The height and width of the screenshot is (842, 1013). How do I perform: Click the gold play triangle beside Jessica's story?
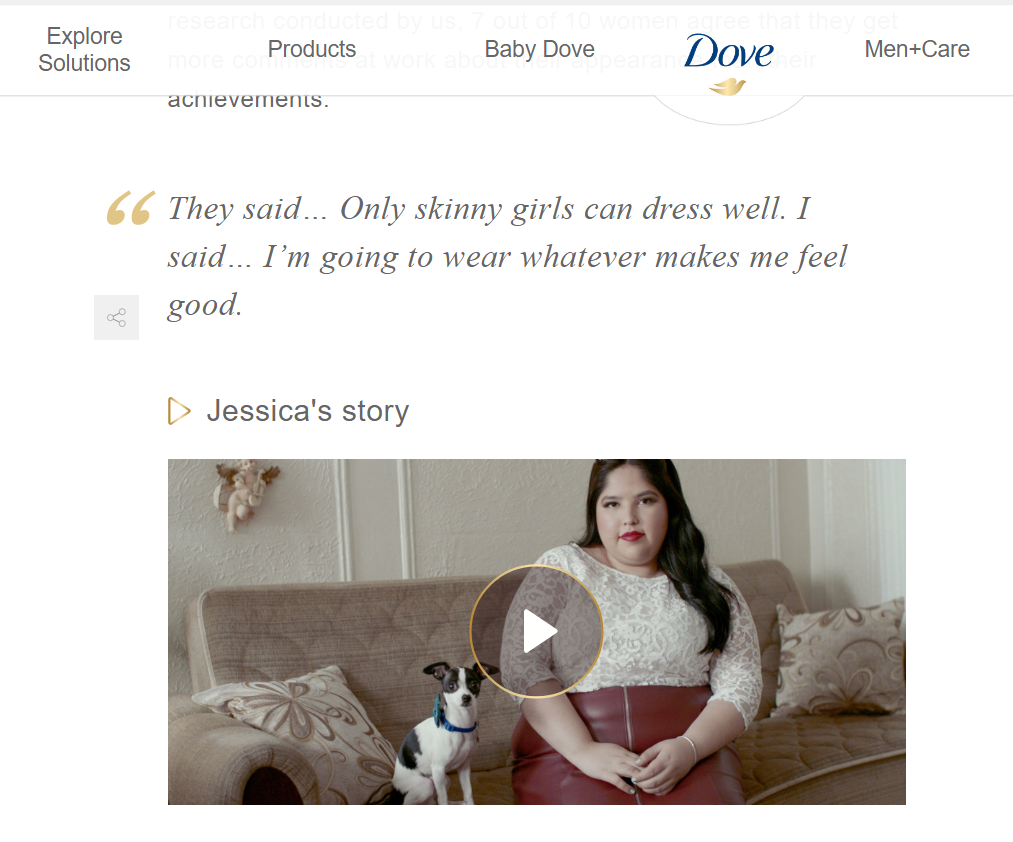[179, 411]
